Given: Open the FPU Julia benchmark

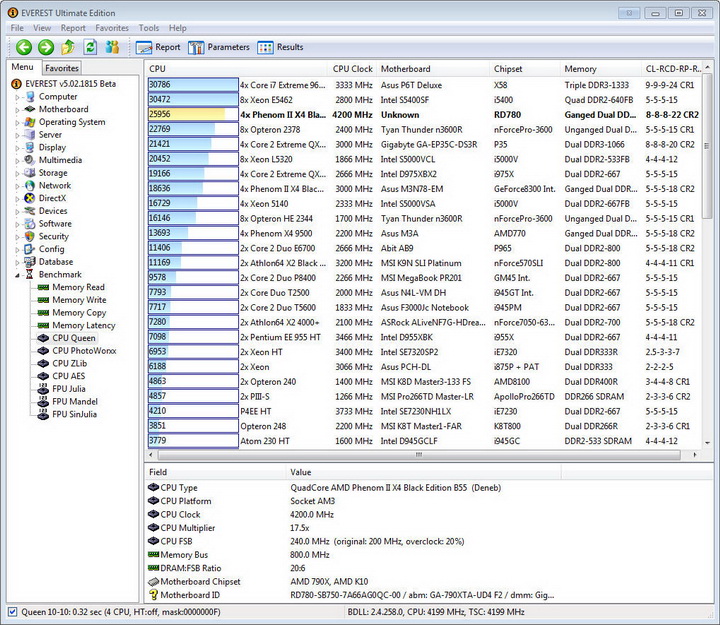Looking at the screenshot, I should tap(69, 389).
